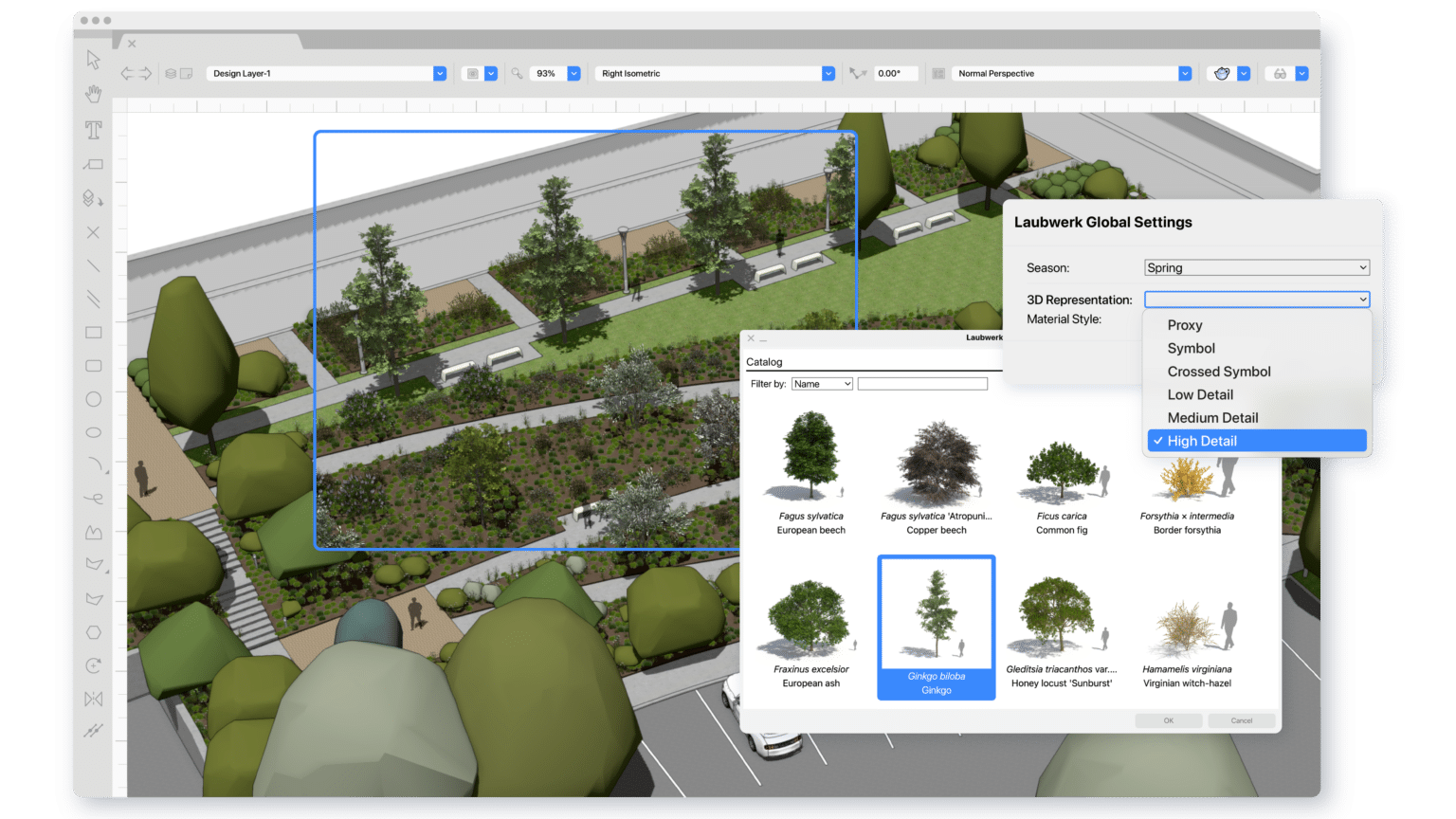Choose the Mirror tool
The image size is (1456, 819).
pos(93,700)
